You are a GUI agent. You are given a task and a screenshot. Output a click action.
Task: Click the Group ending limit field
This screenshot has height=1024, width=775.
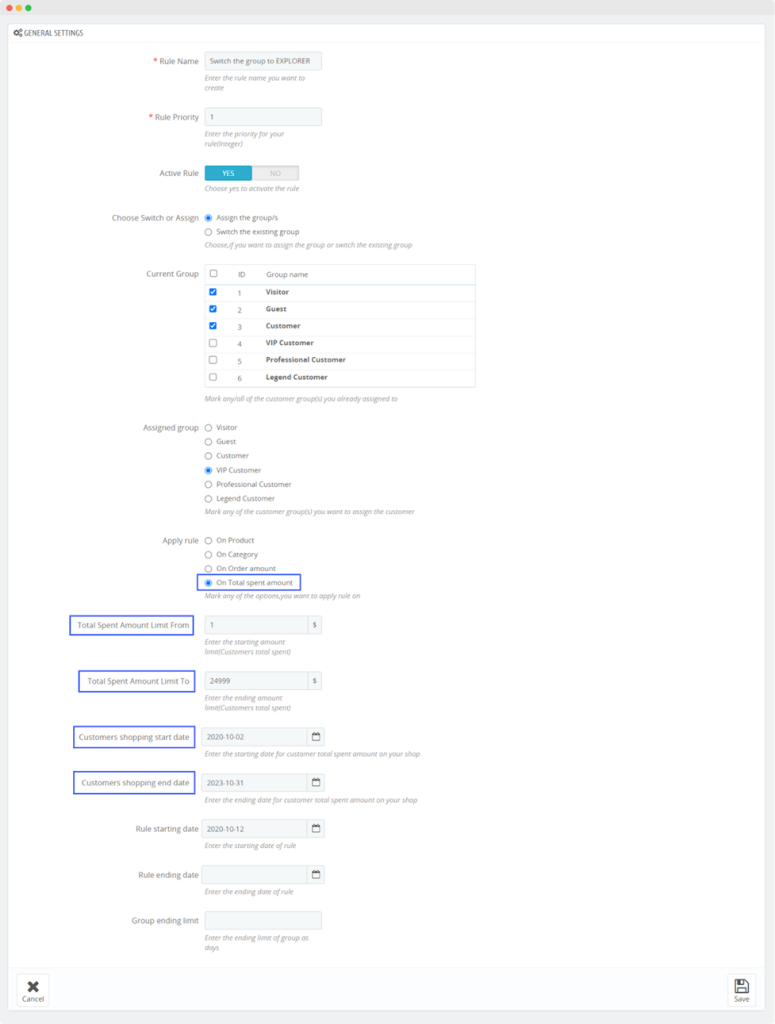point(263,920)
